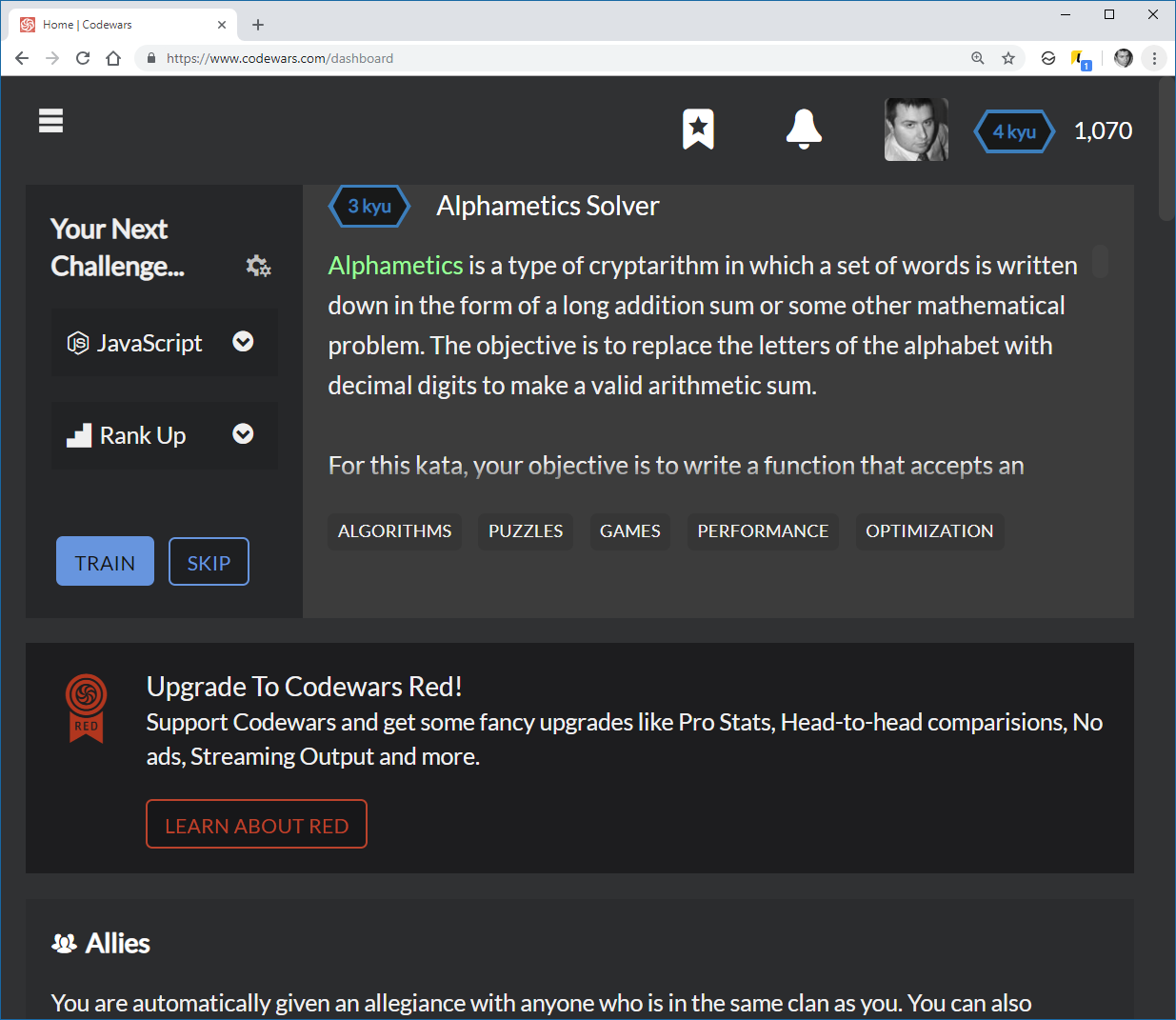The image size is (1176, 1020).
Task: Go forward in browser history
Action: (x=52, y=58)
